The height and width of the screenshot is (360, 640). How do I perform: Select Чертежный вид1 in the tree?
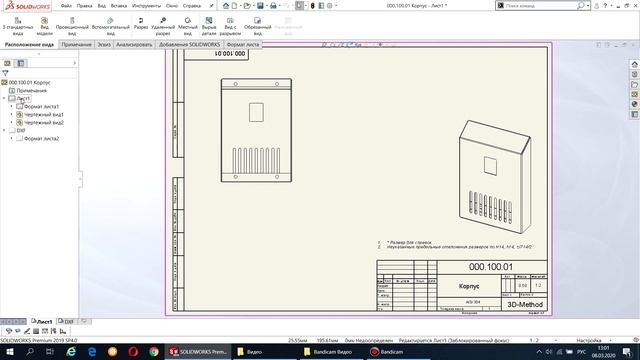[44, 114]
